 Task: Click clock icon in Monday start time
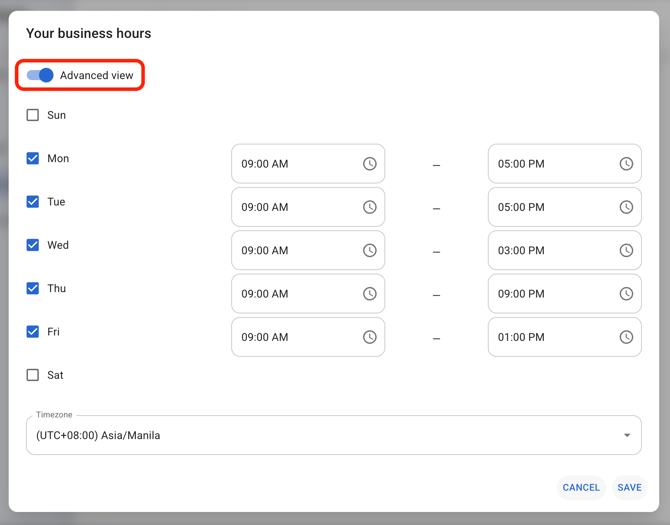pyautogui.click(x=369, y=164)
